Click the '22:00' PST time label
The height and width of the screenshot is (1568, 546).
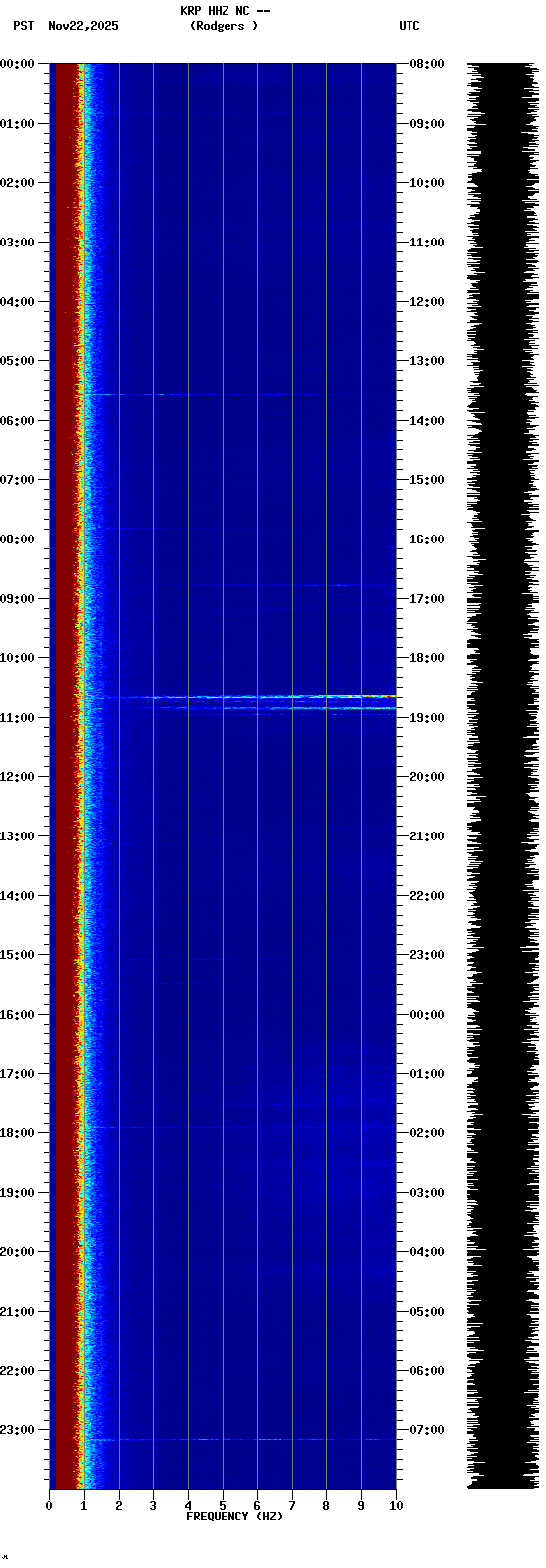click(17, 1371)
